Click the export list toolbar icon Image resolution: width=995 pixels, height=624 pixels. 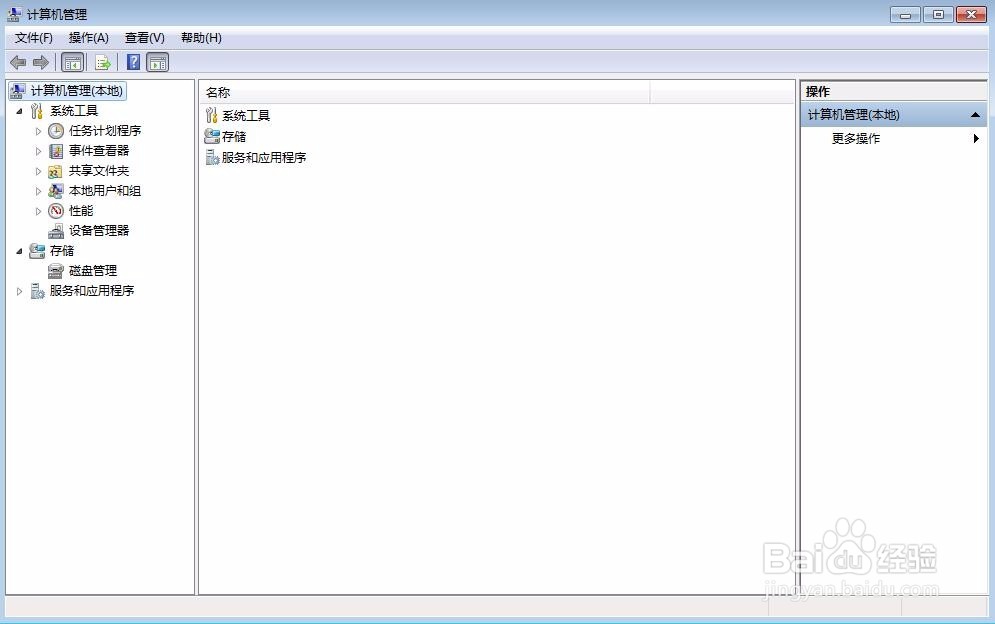(102, 62)
